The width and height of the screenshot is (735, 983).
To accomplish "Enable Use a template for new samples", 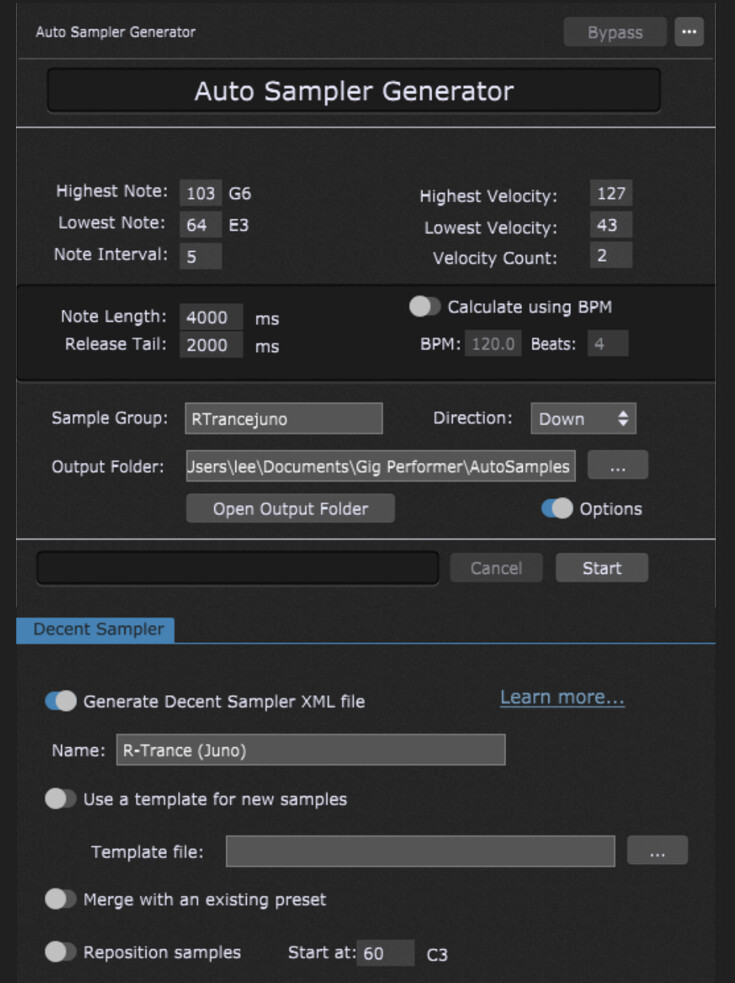I will click(61, 799).
